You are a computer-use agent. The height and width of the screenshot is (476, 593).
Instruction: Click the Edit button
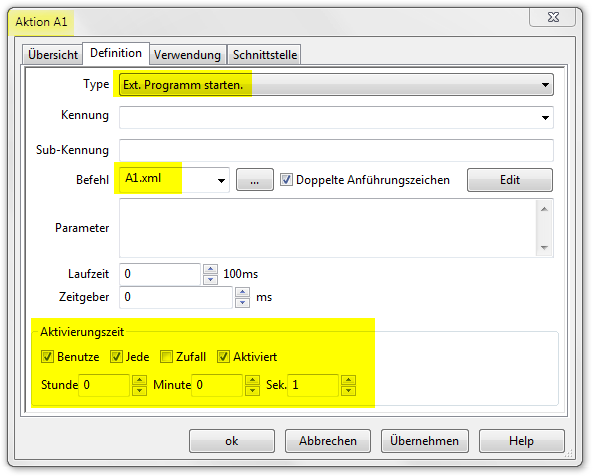(510, 180)
